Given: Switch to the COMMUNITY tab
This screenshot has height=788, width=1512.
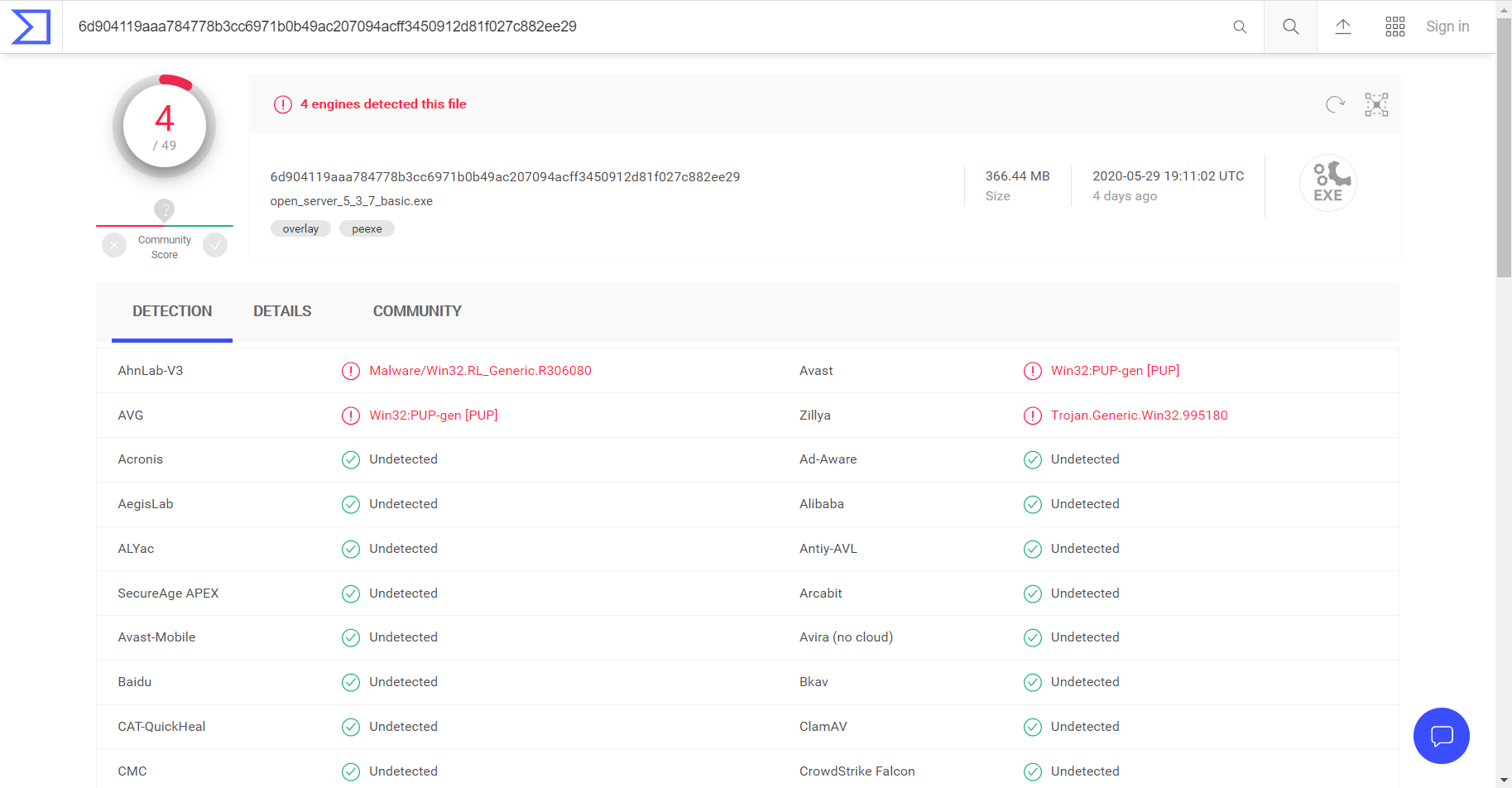Looking at the screenshot, I should click(417, 312).
